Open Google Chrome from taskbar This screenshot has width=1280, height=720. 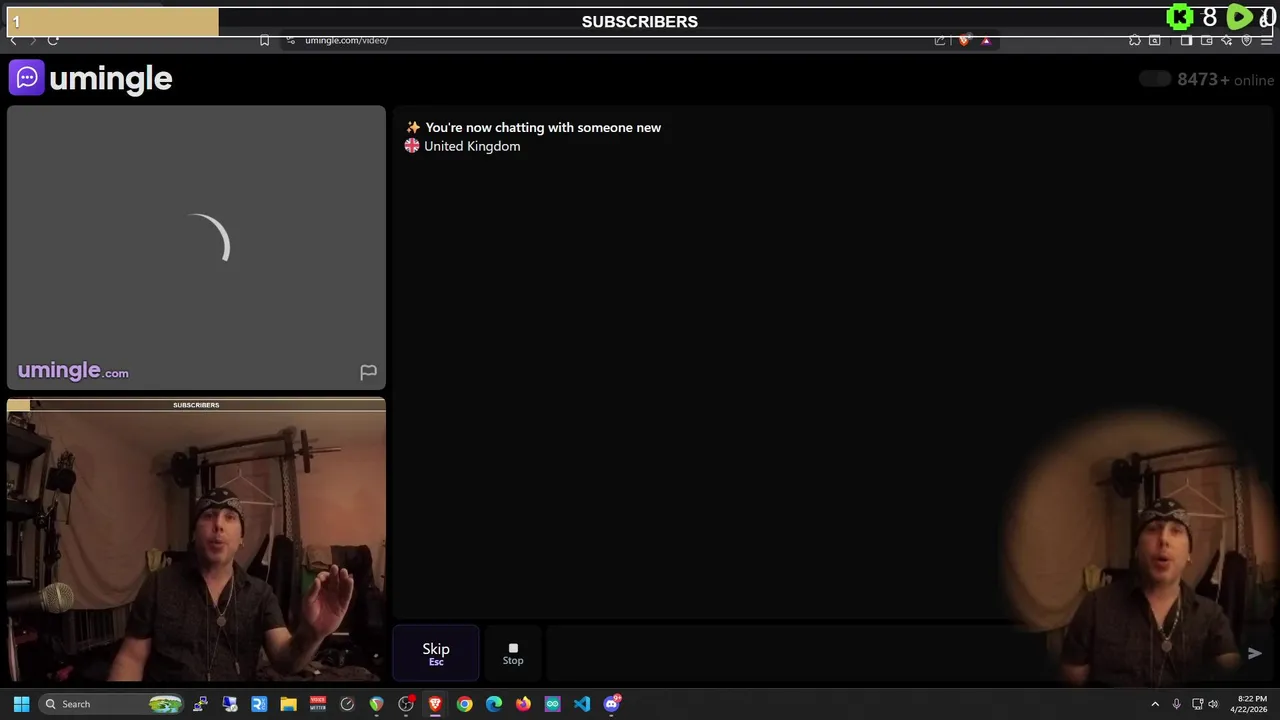pyautogui.click(x=464, y=704)
